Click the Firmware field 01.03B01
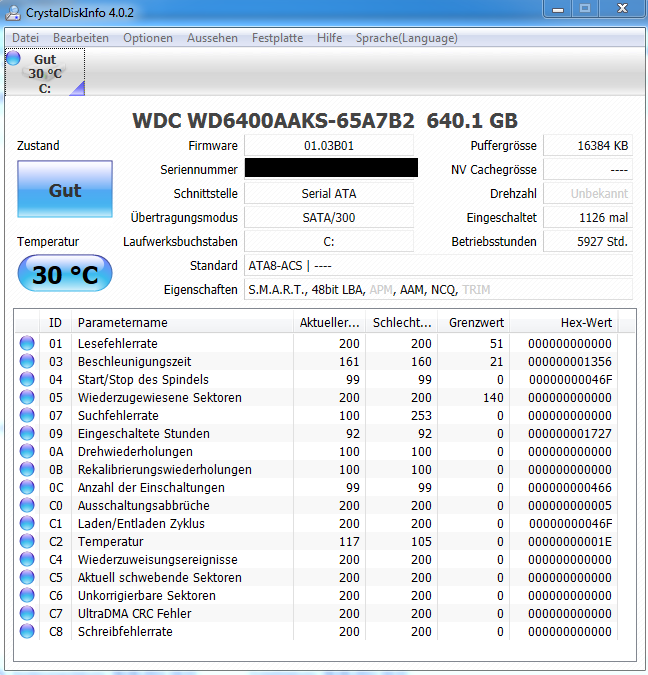 pos(329,146)
